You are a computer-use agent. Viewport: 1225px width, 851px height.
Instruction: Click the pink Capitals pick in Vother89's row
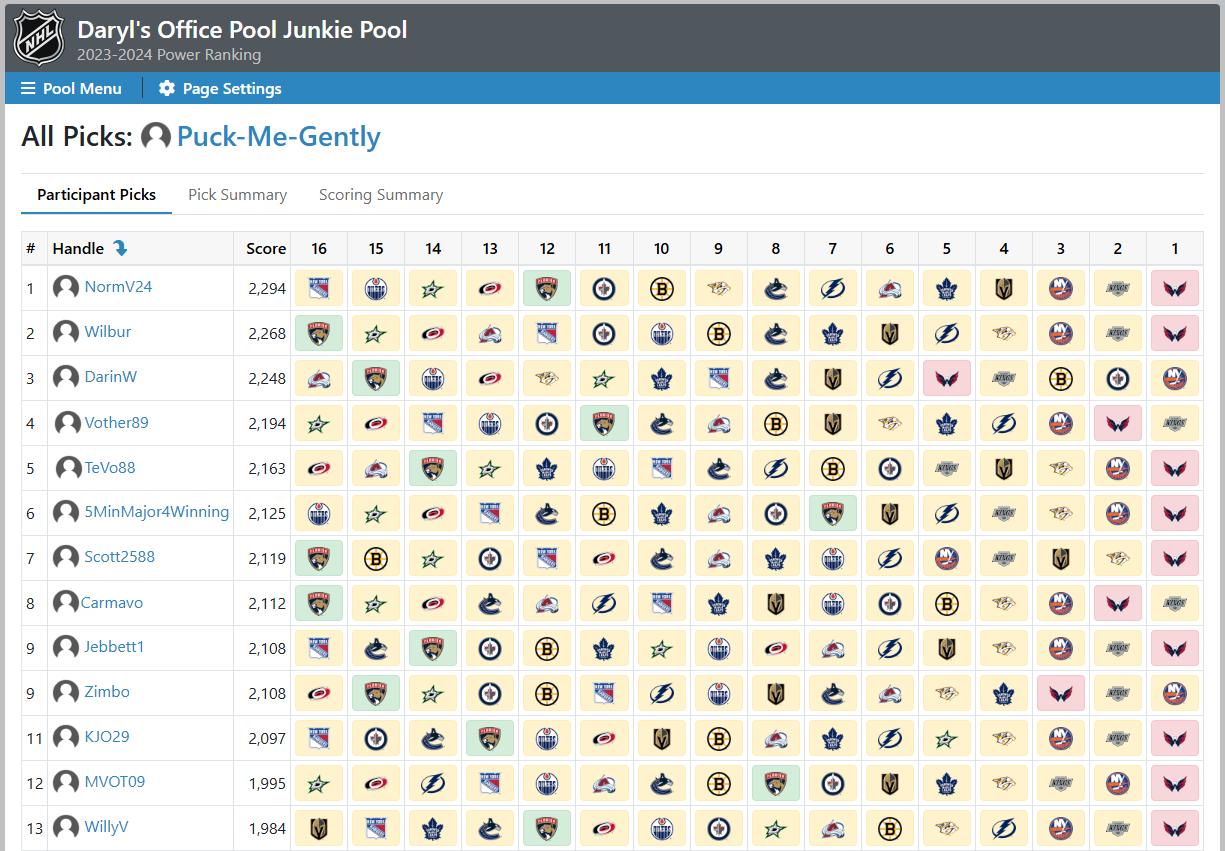1118,423
